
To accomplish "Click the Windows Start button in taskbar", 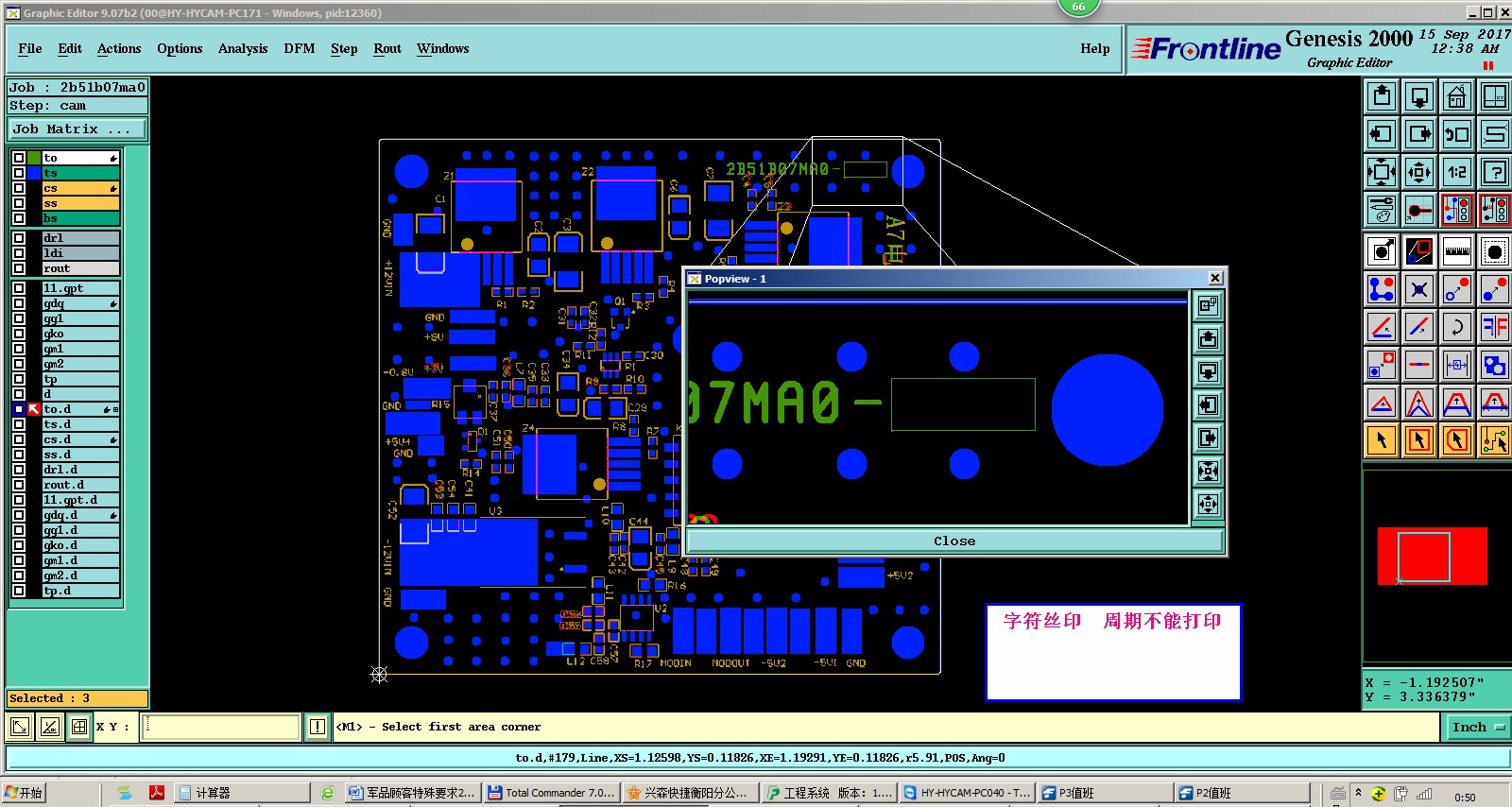I will pyautogui.click(x=24, y=793).
